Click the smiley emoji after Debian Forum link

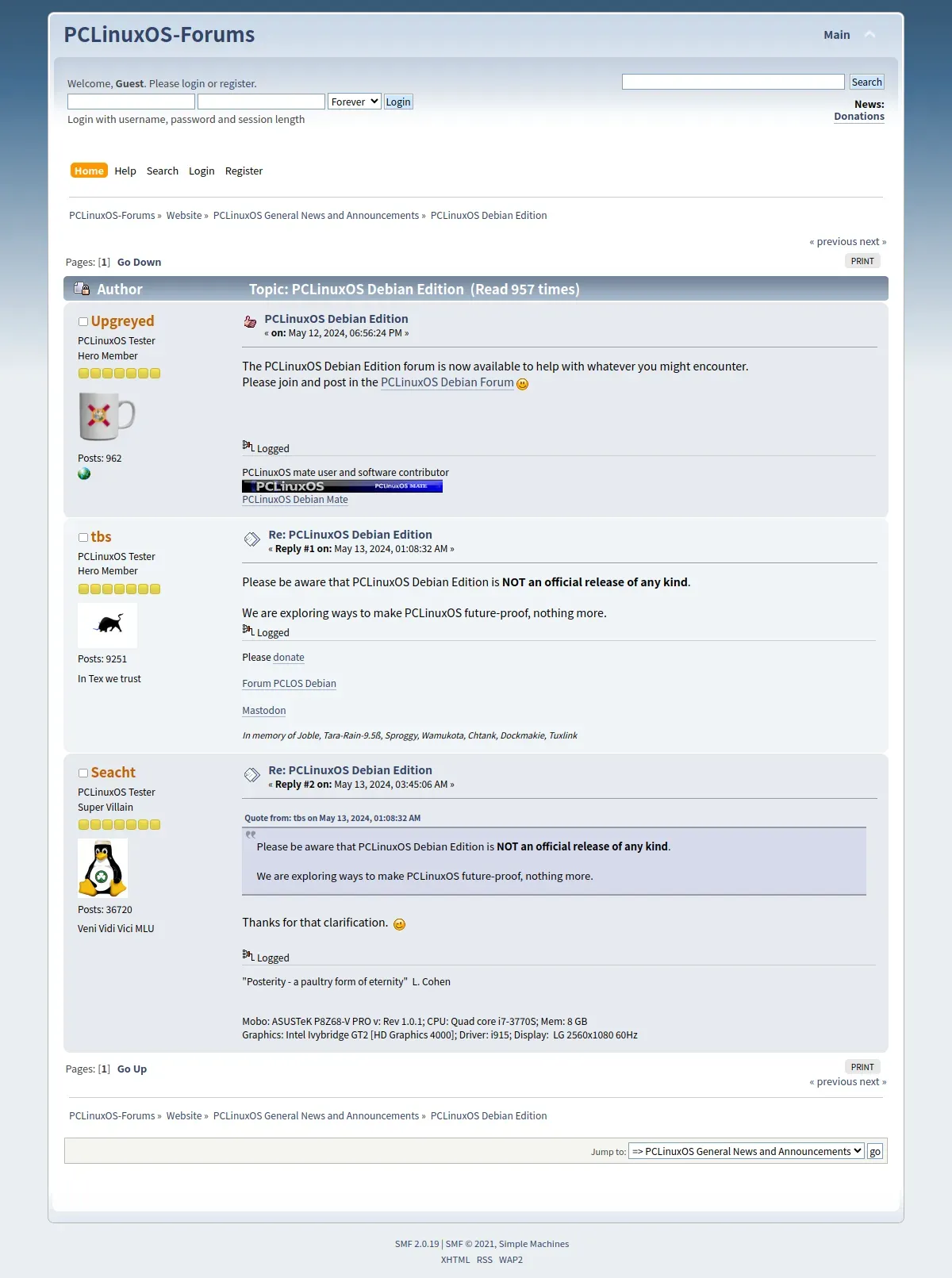point(522,384)
